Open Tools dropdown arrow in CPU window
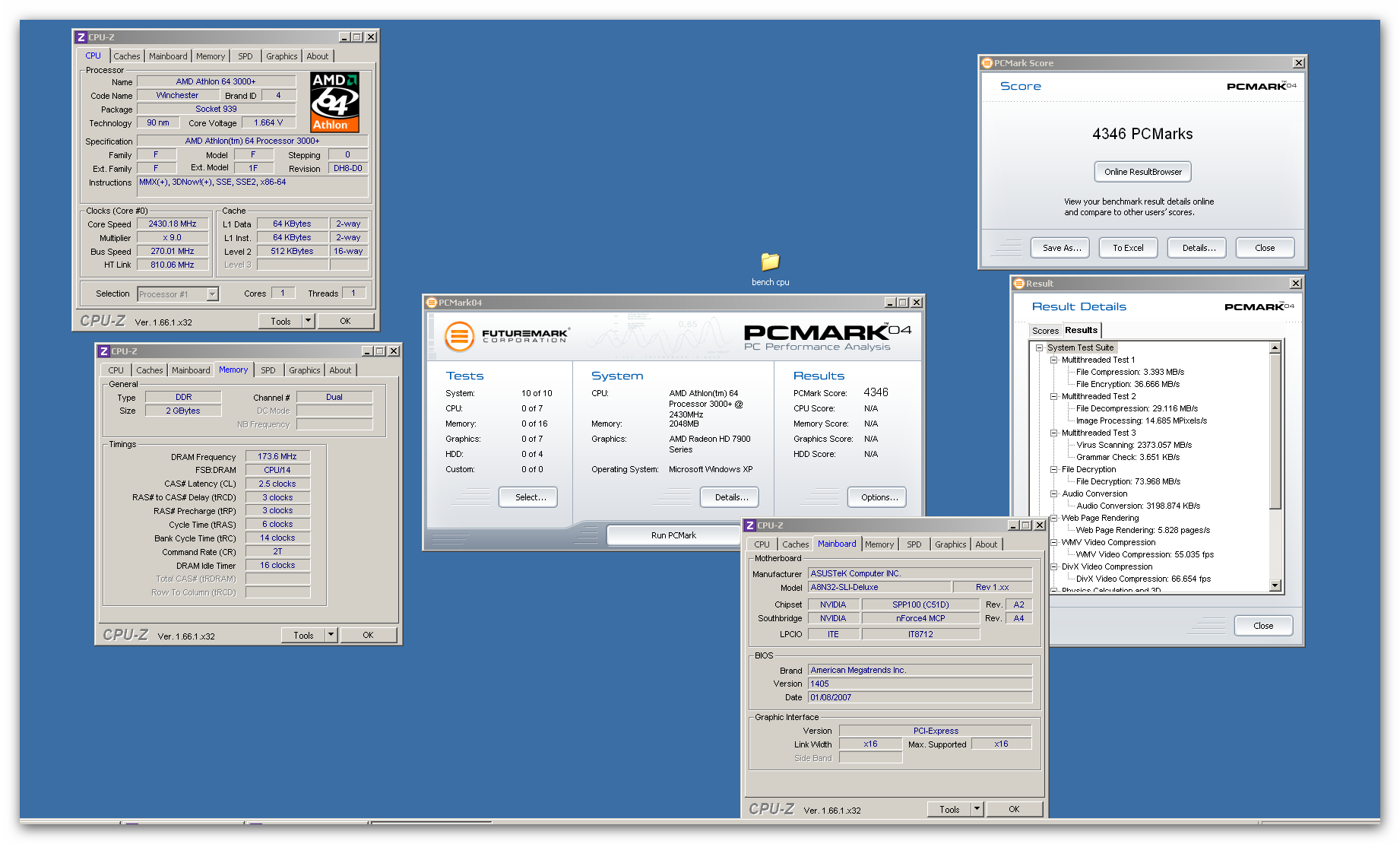 tap(308, 321)
